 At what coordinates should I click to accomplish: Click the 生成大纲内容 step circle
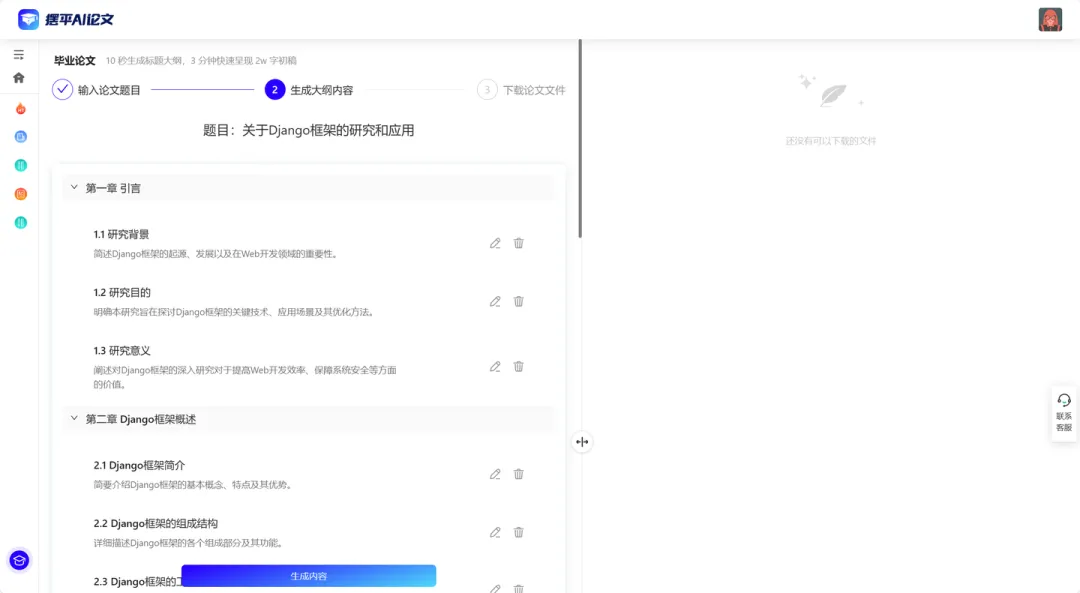pyautogui.click(x=274, y=89)
